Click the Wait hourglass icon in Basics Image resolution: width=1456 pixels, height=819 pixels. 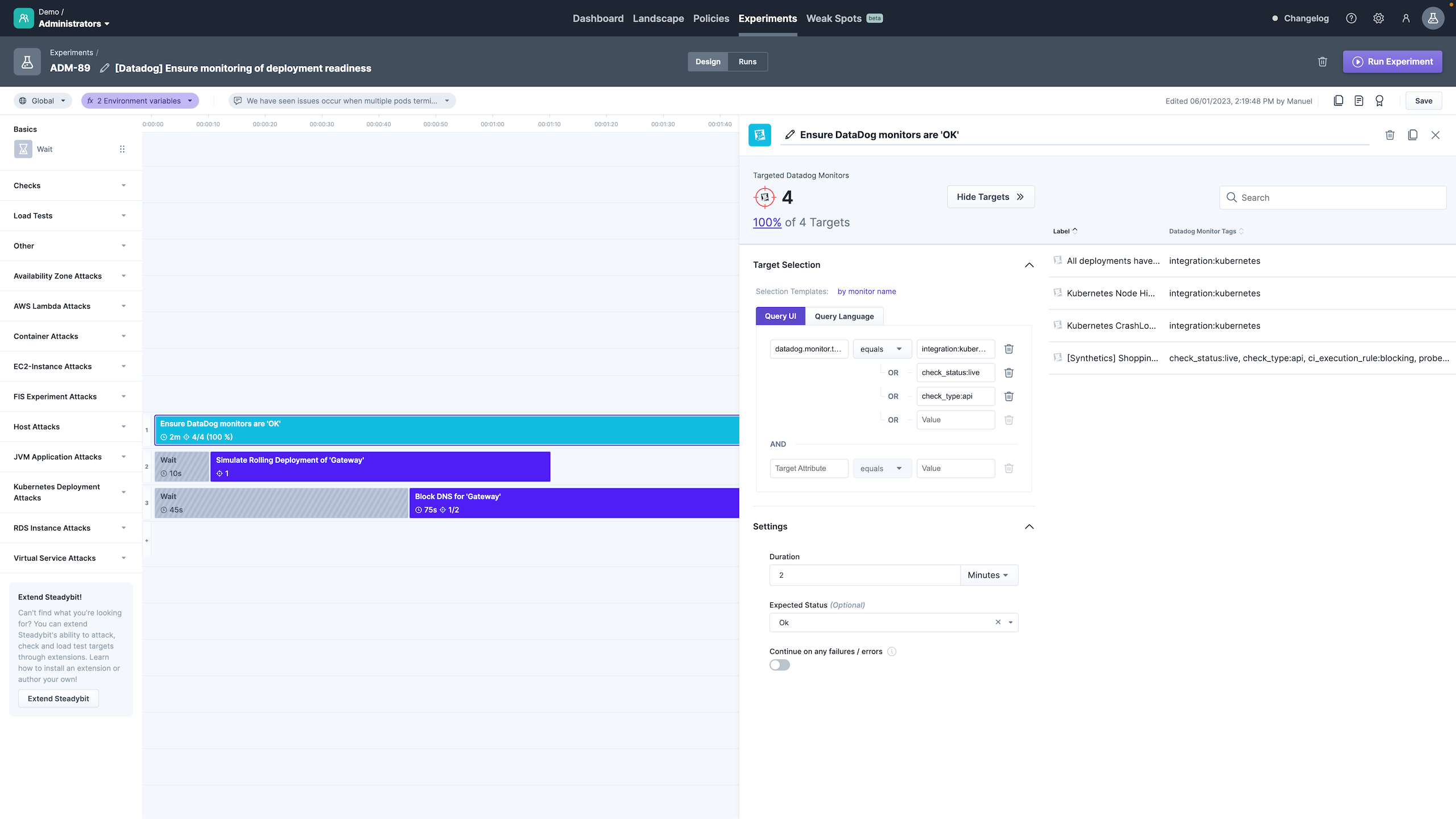[x=23, y=149]
